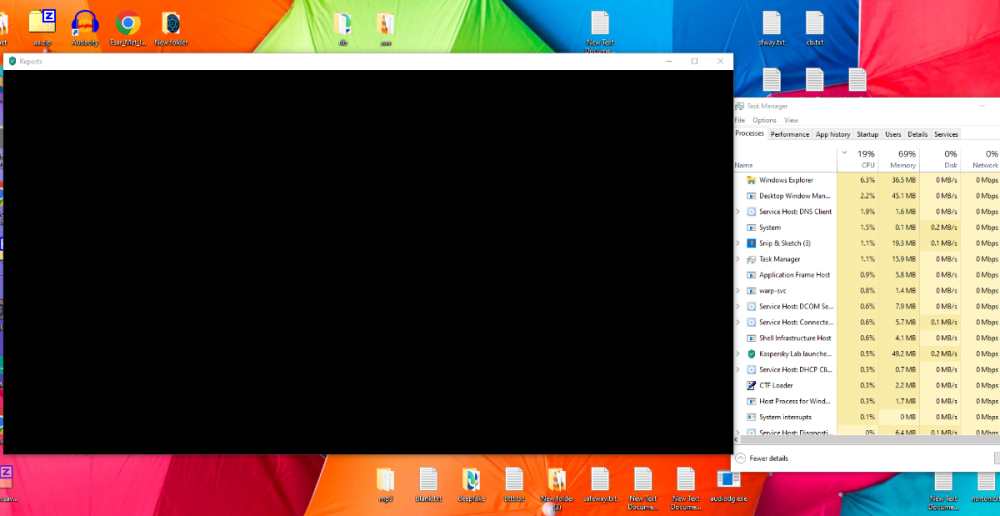Click 49.2 MB memory value for Kaspersky
The image size is (1000, 516).
(x=904, y=353)
